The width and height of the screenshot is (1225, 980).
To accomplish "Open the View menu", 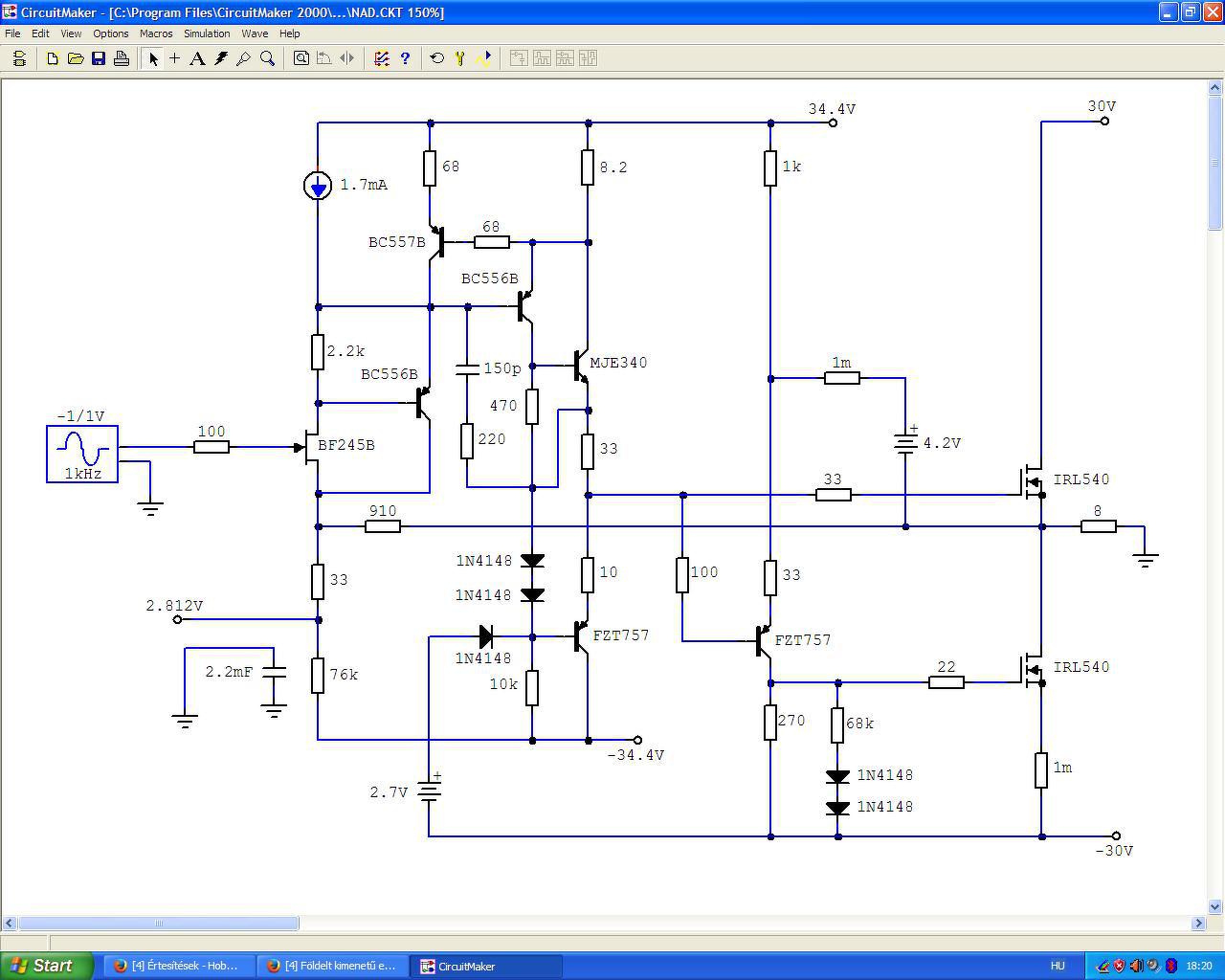I will [71, 33].
